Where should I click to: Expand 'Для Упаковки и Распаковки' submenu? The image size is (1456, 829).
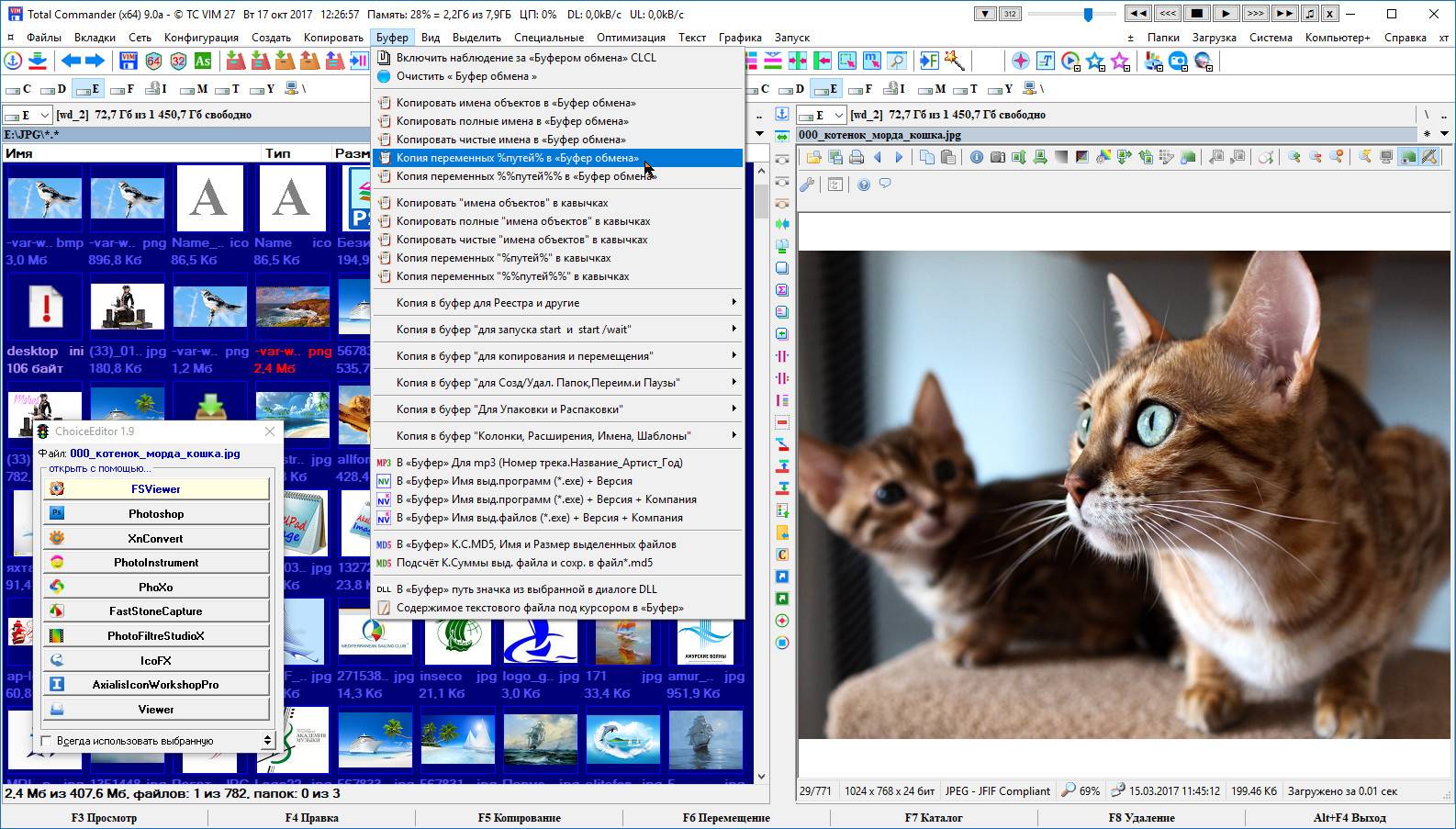[x=557, y=409]
